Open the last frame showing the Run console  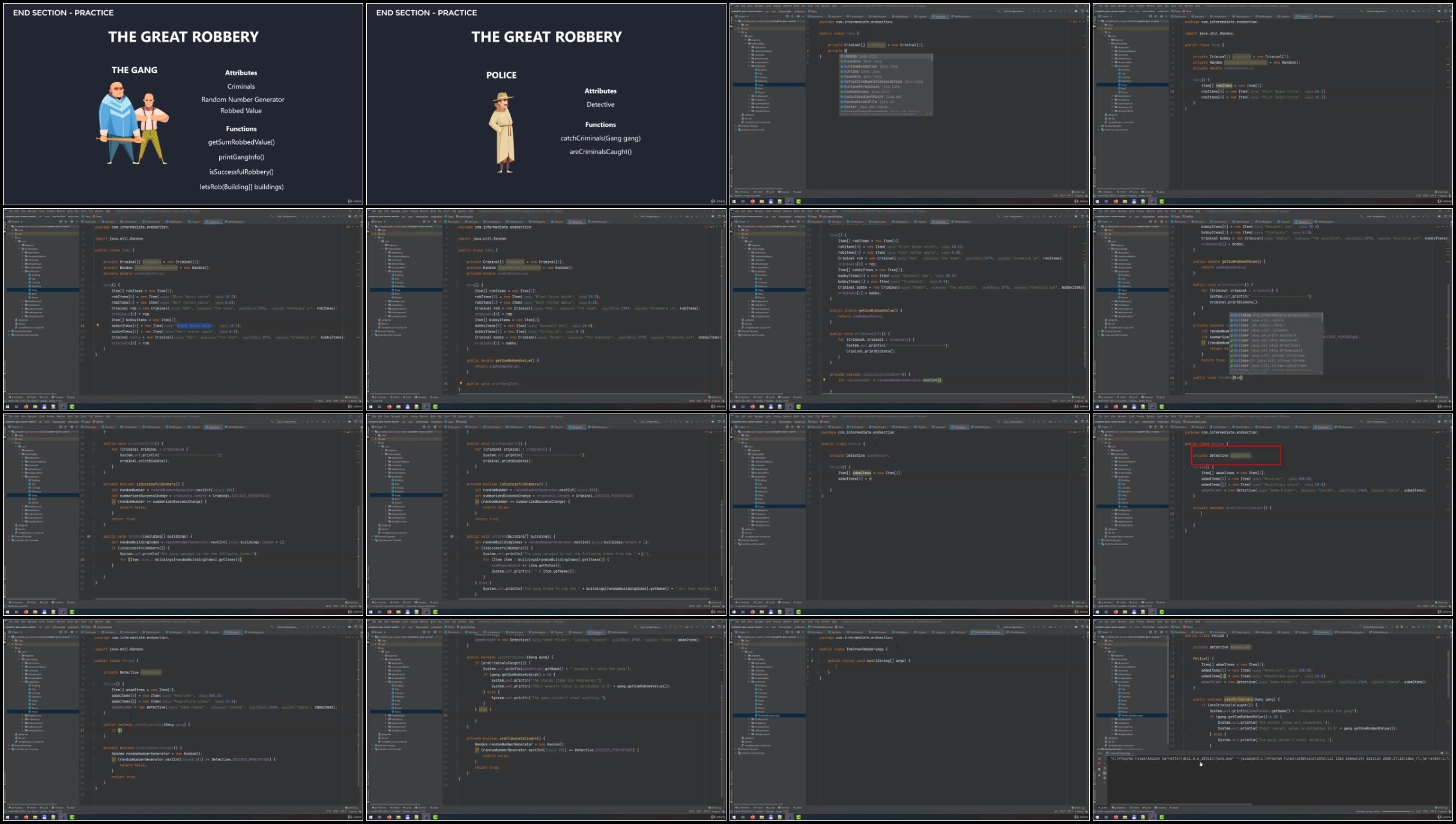(x=1273, y=720)
